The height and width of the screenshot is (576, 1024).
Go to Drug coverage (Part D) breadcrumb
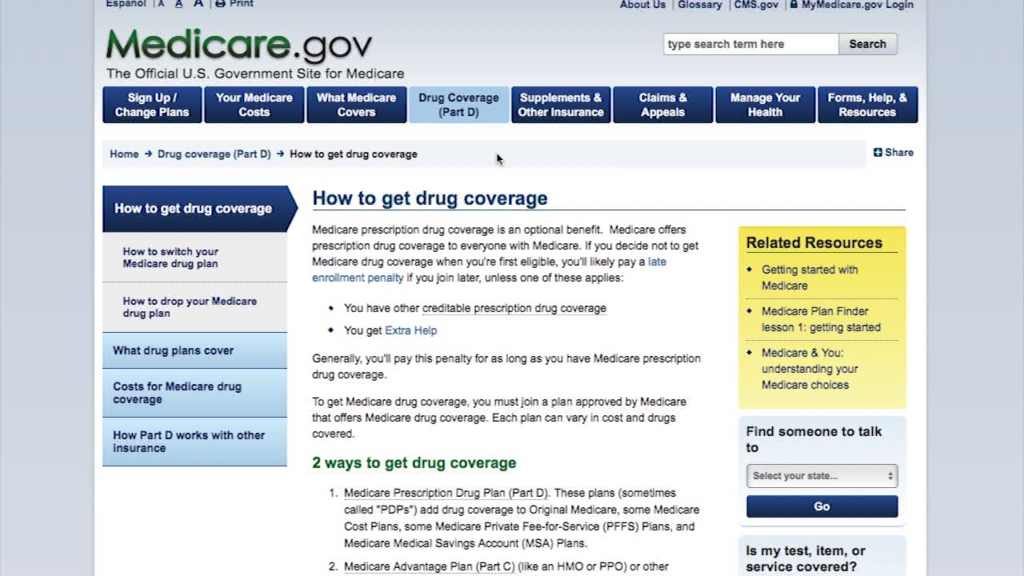coord(214,154)
